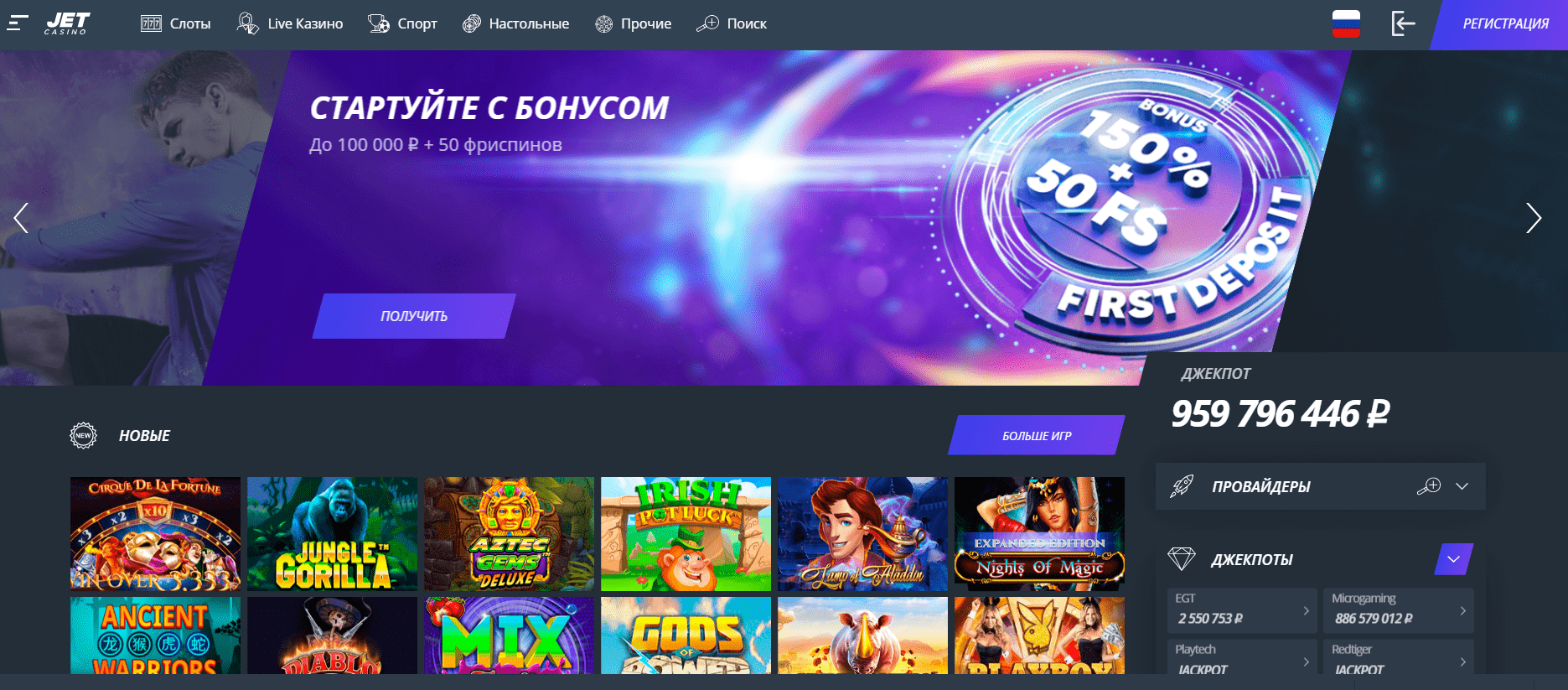Image resolution: width=1568 pixels, height=690 pixels.
Task: Advance banner with right arrow
Action: (x=1533, y=218)
